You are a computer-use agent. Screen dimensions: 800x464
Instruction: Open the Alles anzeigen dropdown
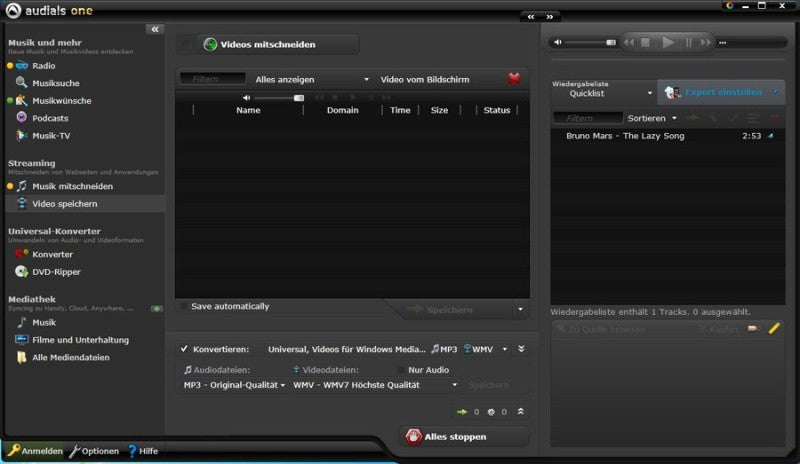pyautogui.click(x=312, y=80)
